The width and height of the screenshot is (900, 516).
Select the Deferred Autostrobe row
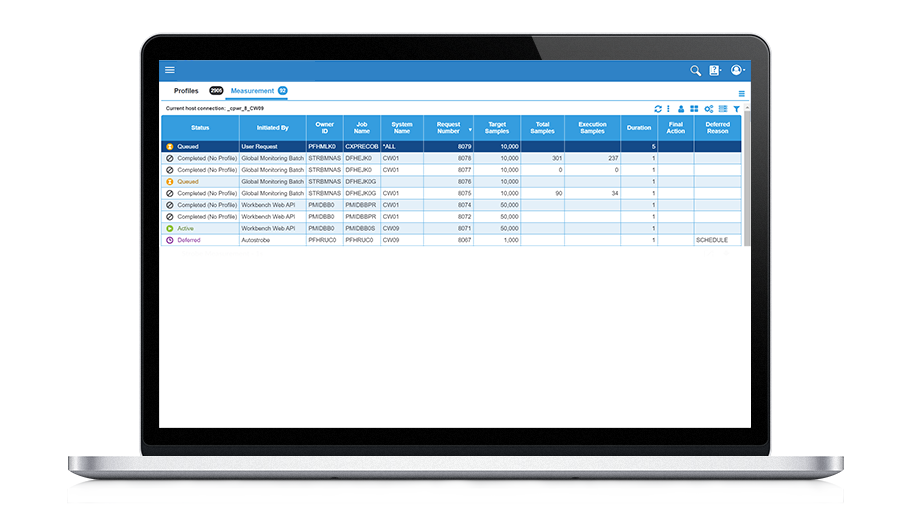tap(300, 240)
